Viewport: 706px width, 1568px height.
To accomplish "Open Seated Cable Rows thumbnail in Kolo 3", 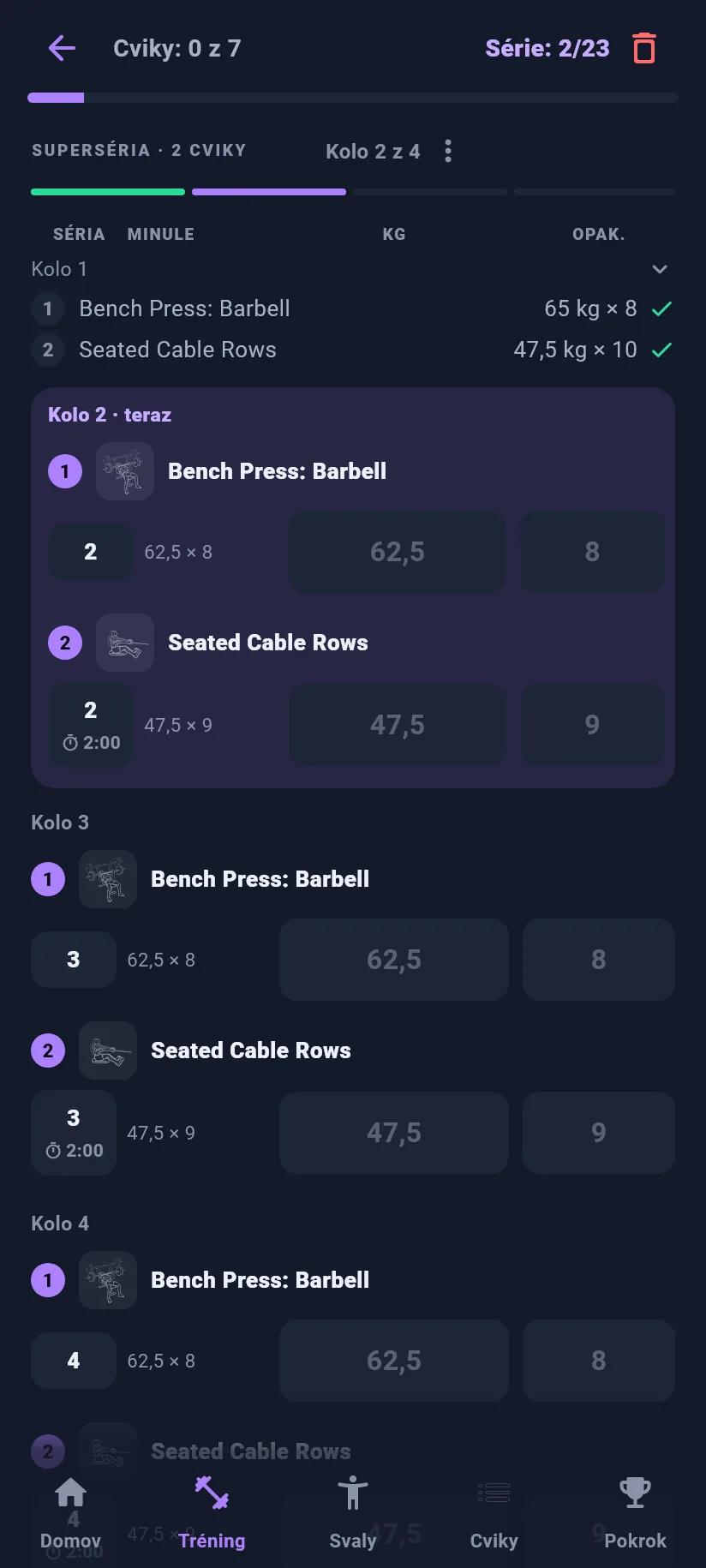I will [x=108, y=1050].
